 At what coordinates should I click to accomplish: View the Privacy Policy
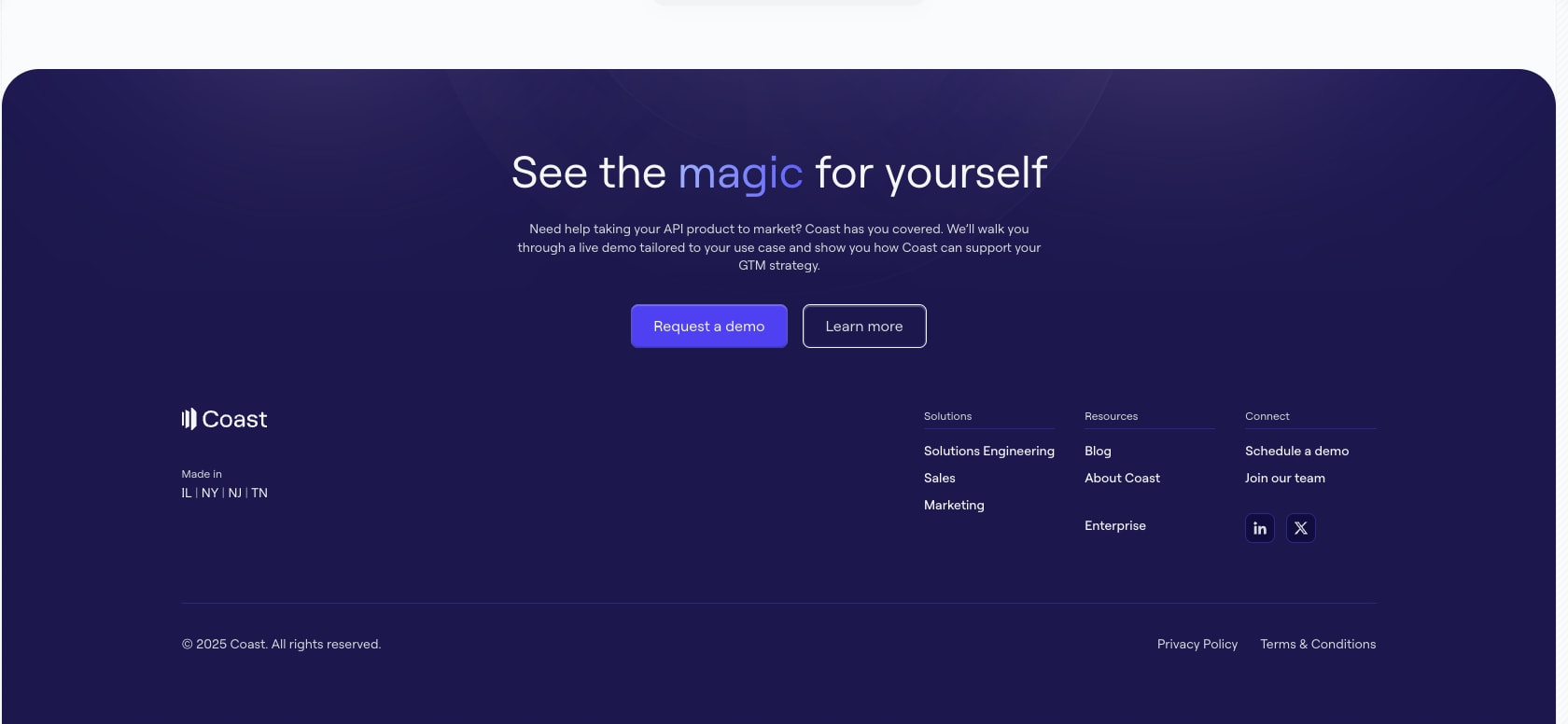[x=1197, y=644]
